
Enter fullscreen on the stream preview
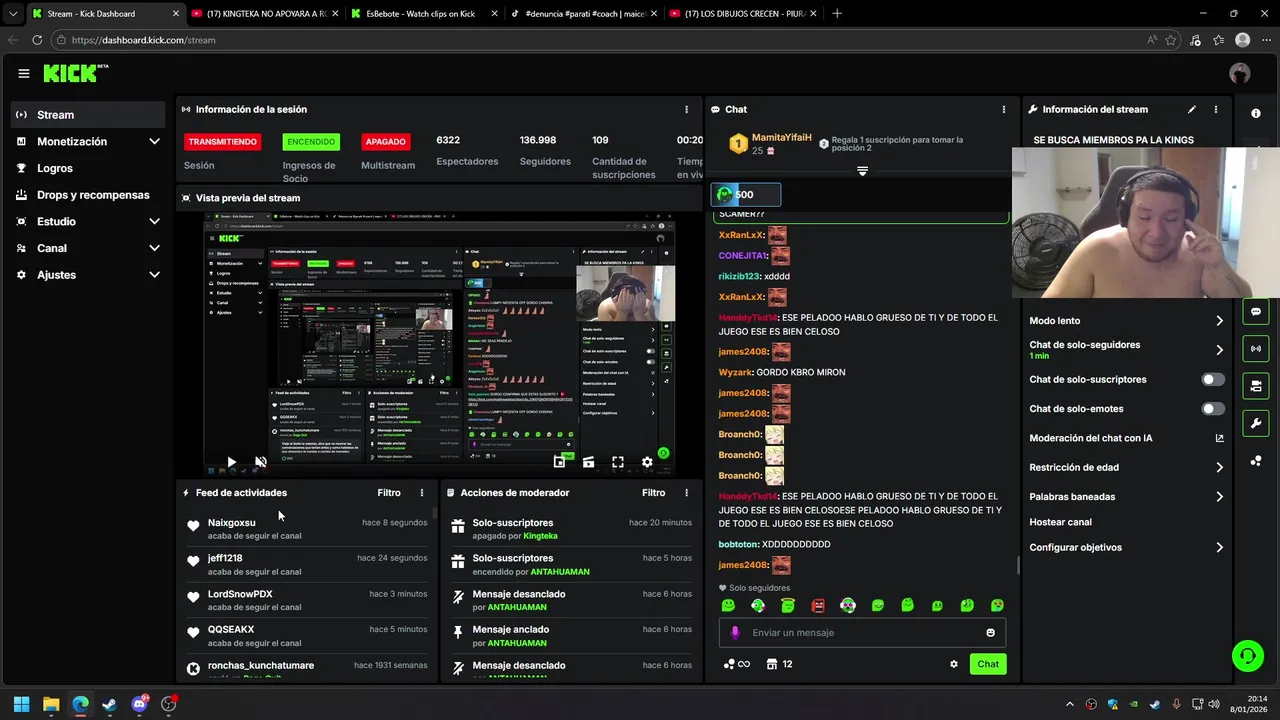(x=618, y=462)
